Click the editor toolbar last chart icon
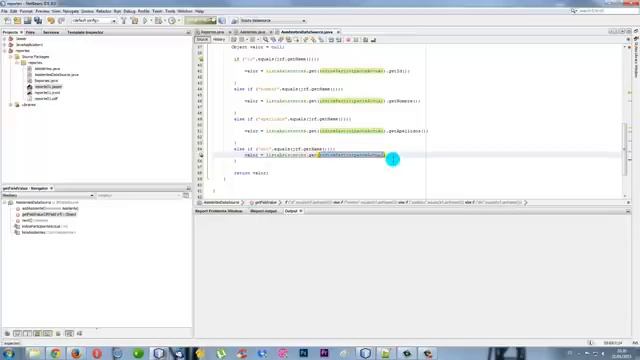 point(373,40)
